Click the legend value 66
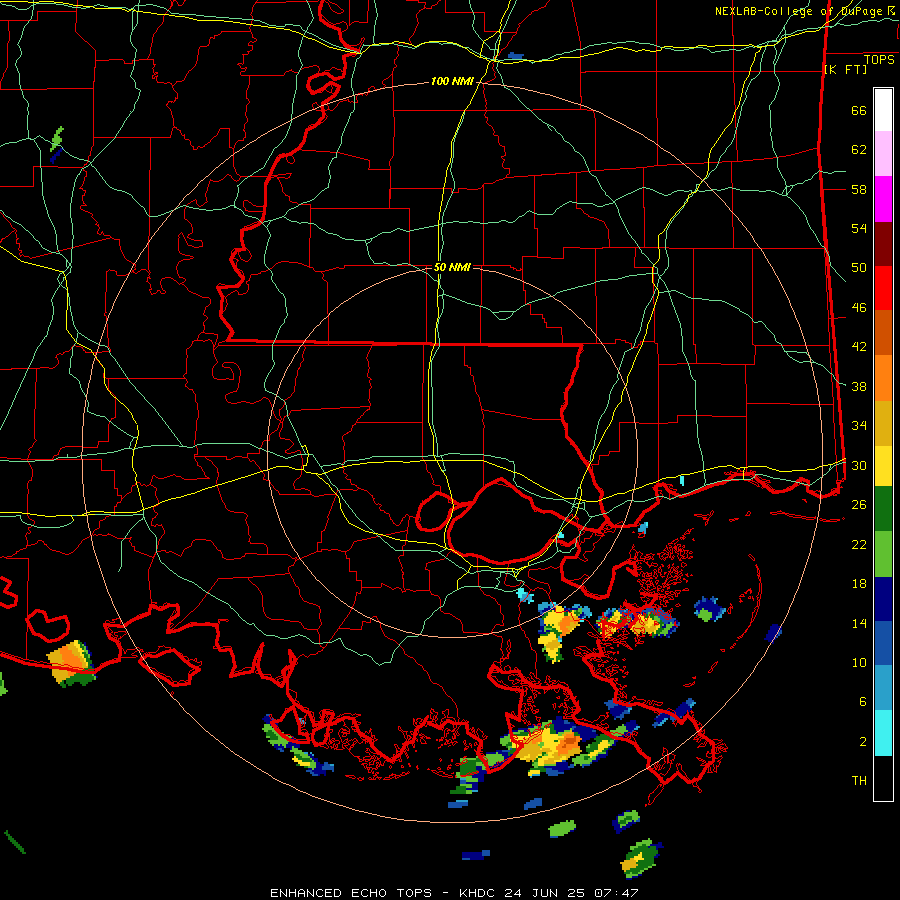Image resolution: width=900 pixels, height=900 pixels. point(859,111)
